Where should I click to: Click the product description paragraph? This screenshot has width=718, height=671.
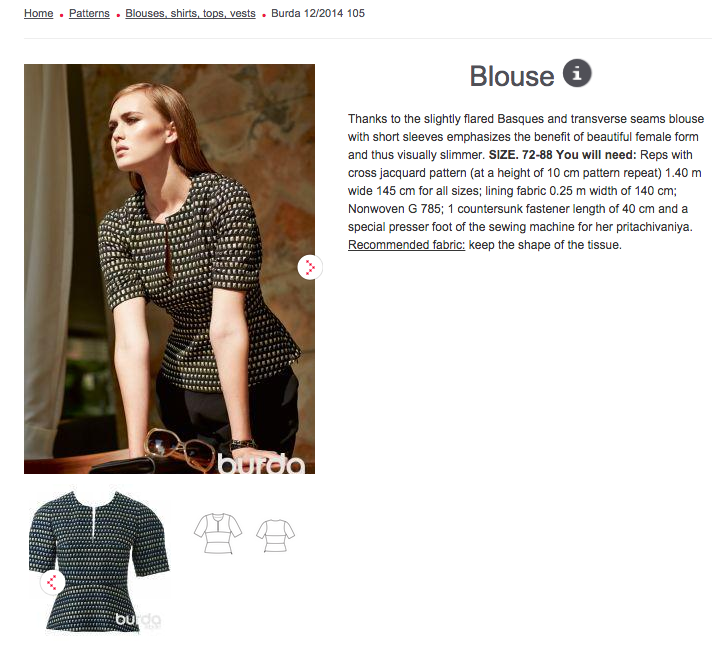point(526,182)
